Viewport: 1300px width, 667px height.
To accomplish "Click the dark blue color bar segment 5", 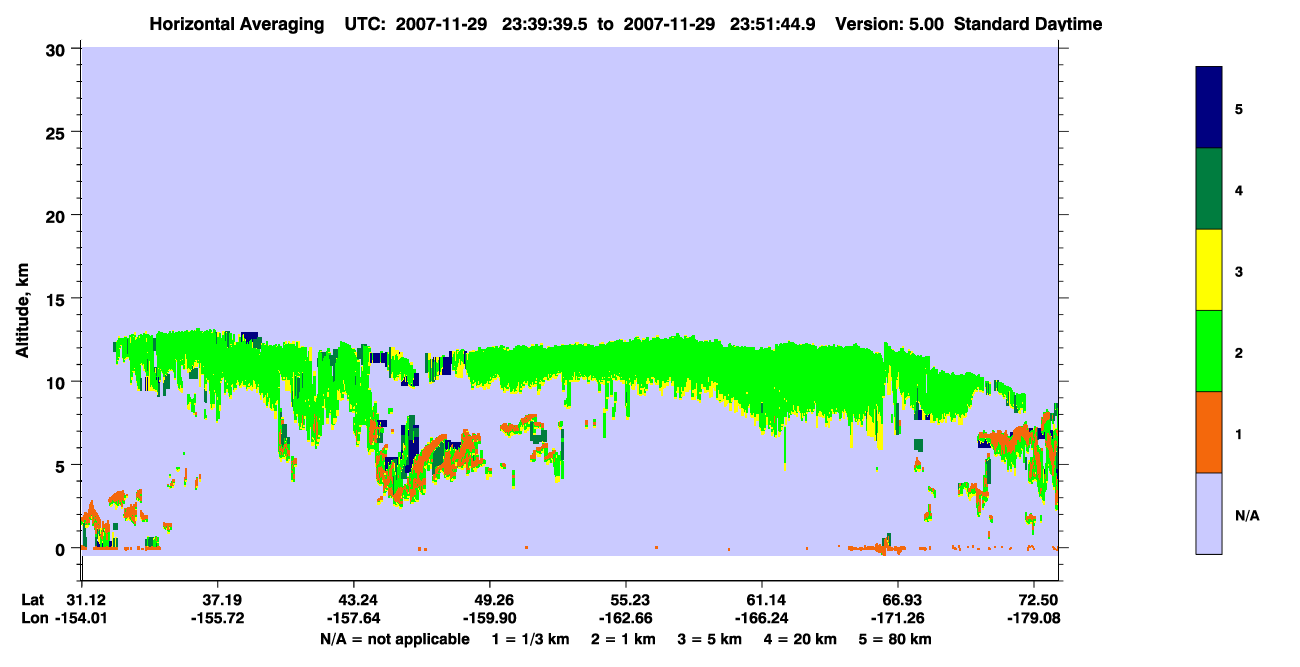I will pos(1209,108).
